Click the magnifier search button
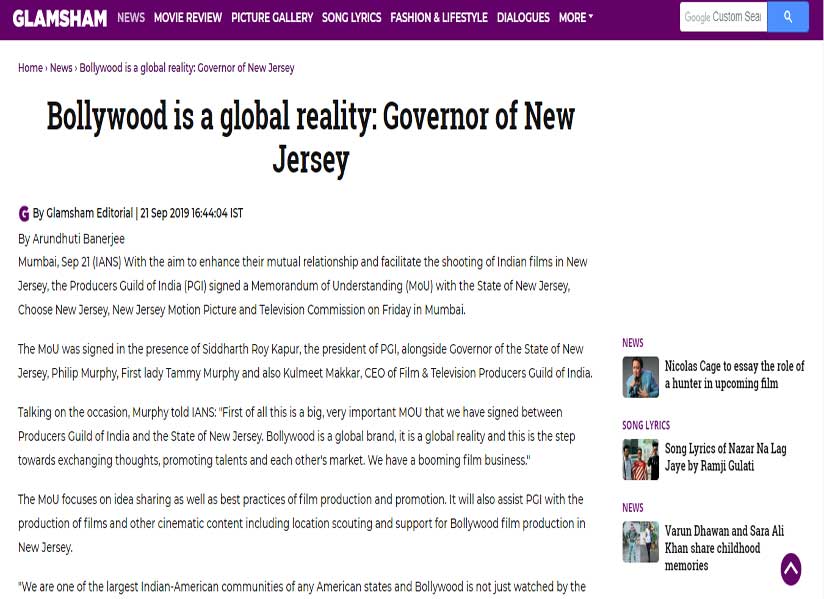 pyautogui.click(x=788, y=17)
